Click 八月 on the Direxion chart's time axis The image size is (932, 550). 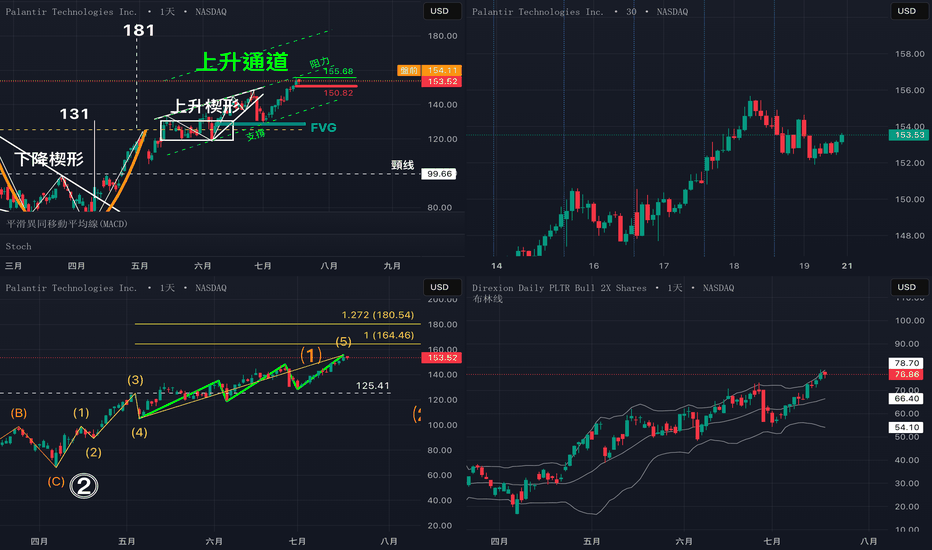[868, 541]
